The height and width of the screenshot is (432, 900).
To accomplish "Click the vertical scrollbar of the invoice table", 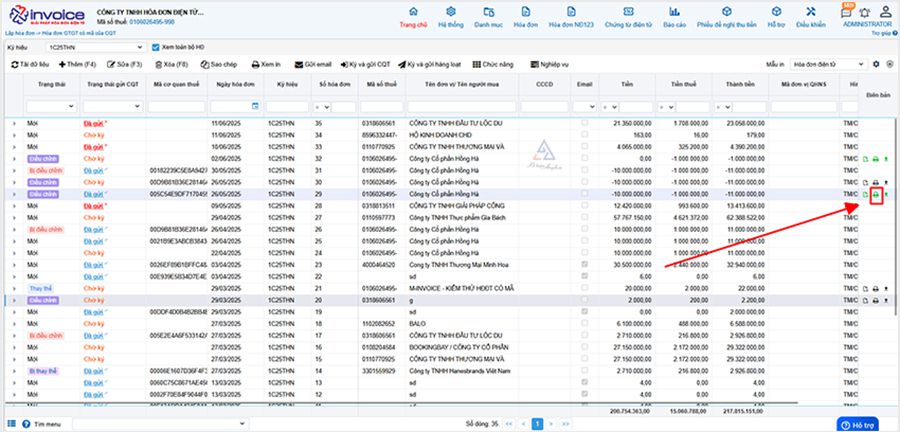I will pyautogui.click(x=897, y=217).
